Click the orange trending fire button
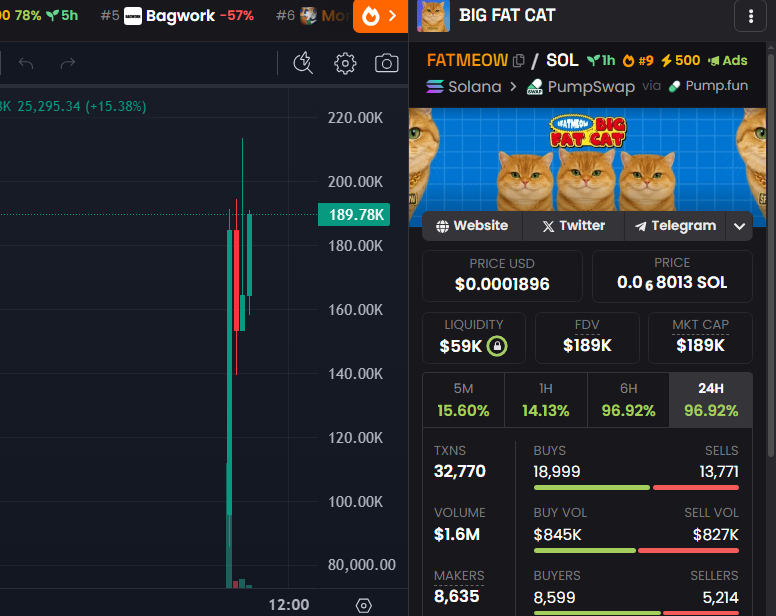Viewport: 776px width, 616px height. (380, 16)
